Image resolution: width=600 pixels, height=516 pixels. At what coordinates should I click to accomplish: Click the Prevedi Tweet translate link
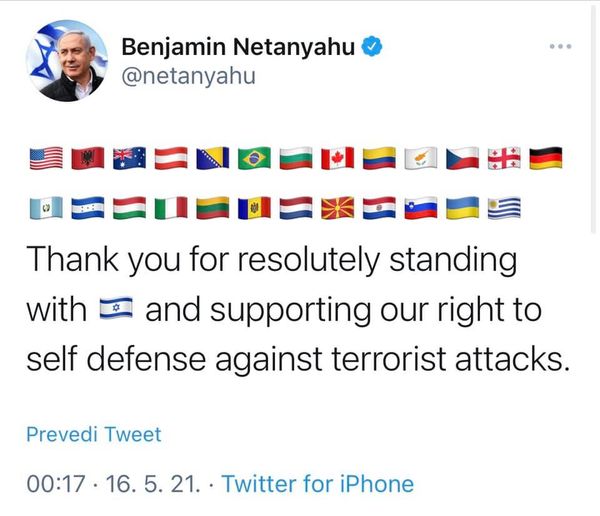(x=93, y=434)
